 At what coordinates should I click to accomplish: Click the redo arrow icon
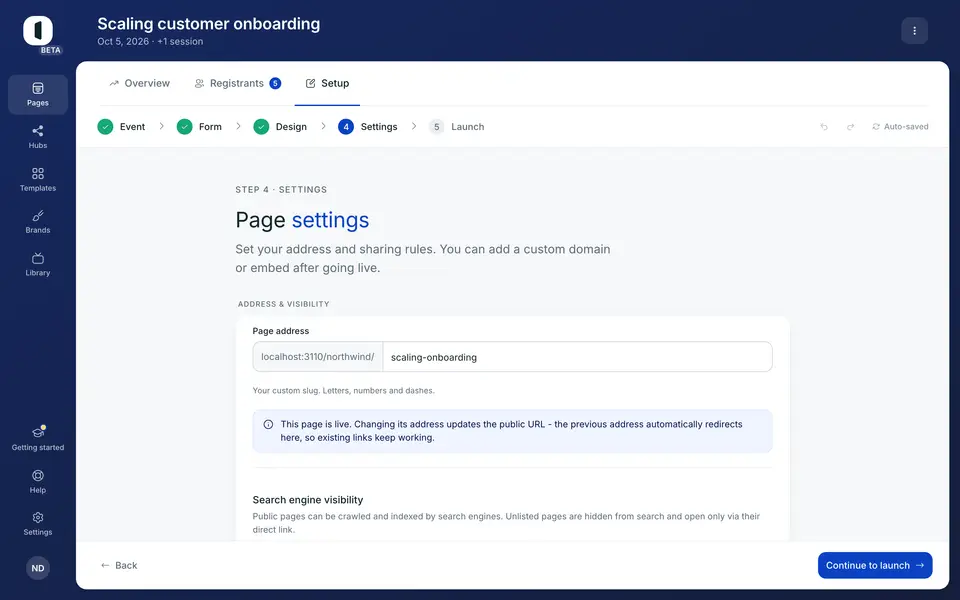(x=850, y=127)
